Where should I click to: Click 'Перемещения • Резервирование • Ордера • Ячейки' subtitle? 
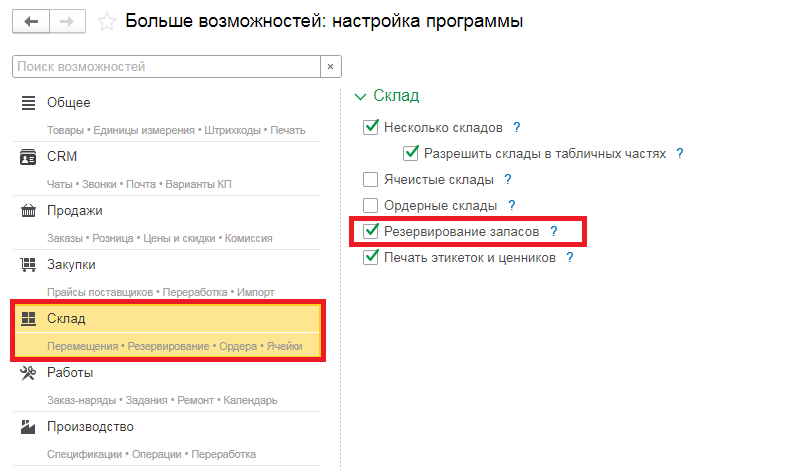point(174,346)
